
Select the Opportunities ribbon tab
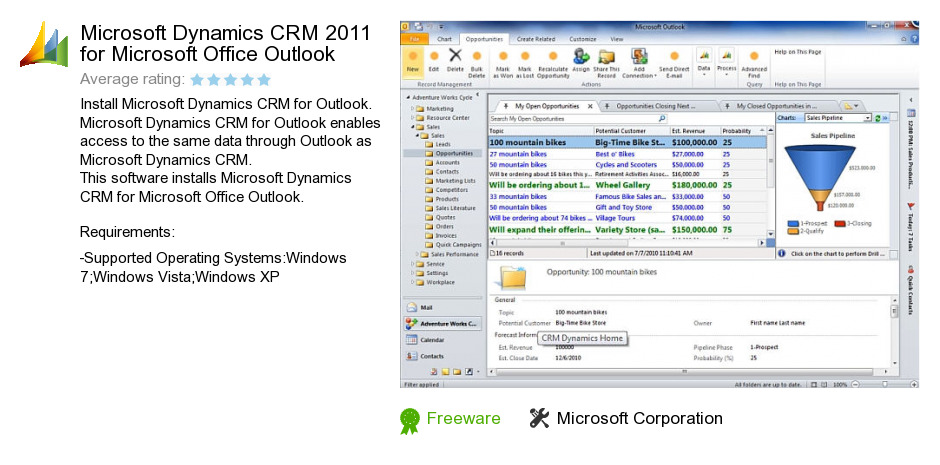pos(484,39)
